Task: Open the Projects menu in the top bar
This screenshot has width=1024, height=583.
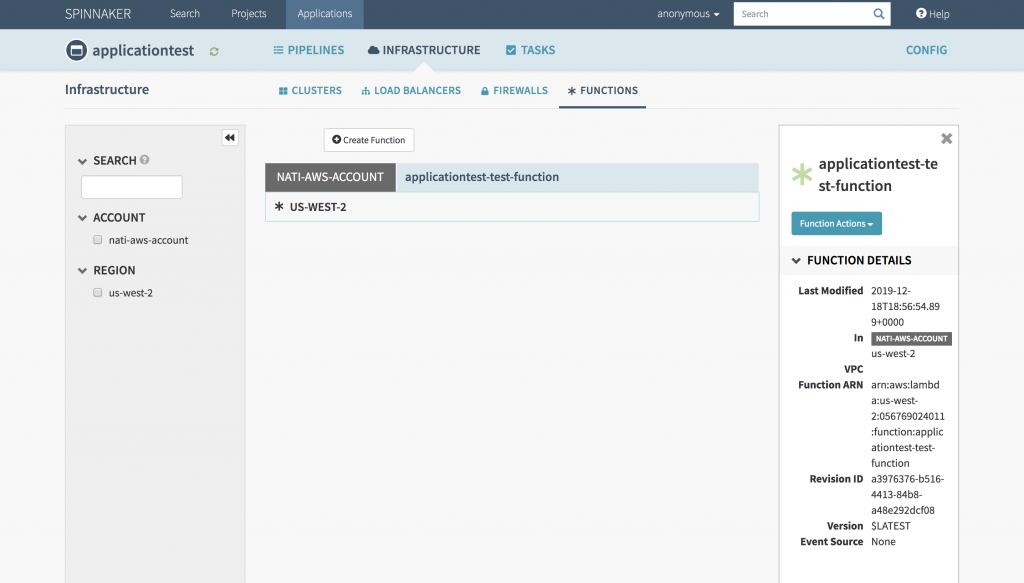Action: pos(248,14)
